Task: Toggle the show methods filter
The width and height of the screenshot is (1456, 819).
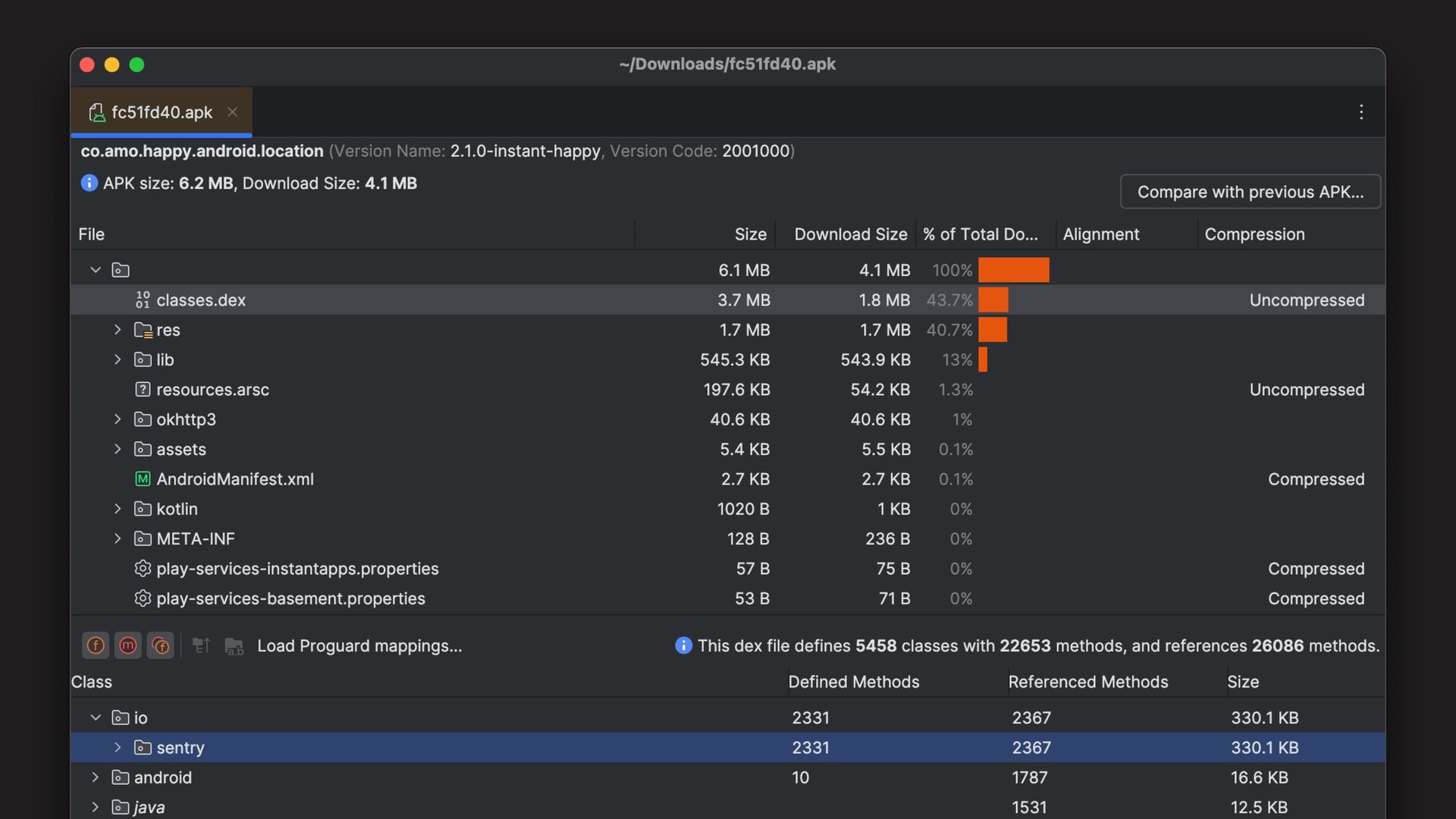Action: tap(128, 645)
